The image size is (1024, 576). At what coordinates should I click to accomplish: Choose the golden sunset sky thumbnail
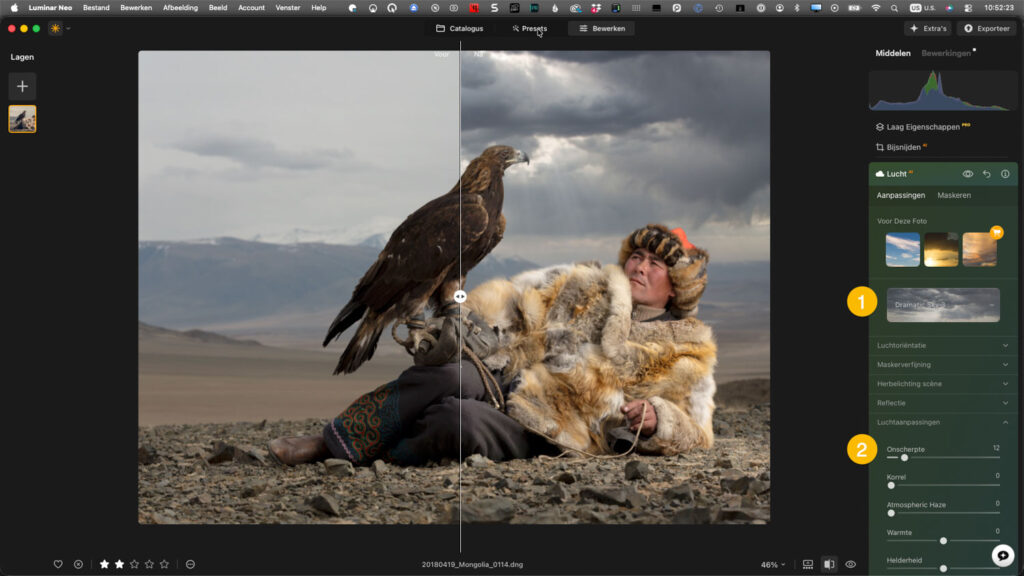[x=941, y=249]
